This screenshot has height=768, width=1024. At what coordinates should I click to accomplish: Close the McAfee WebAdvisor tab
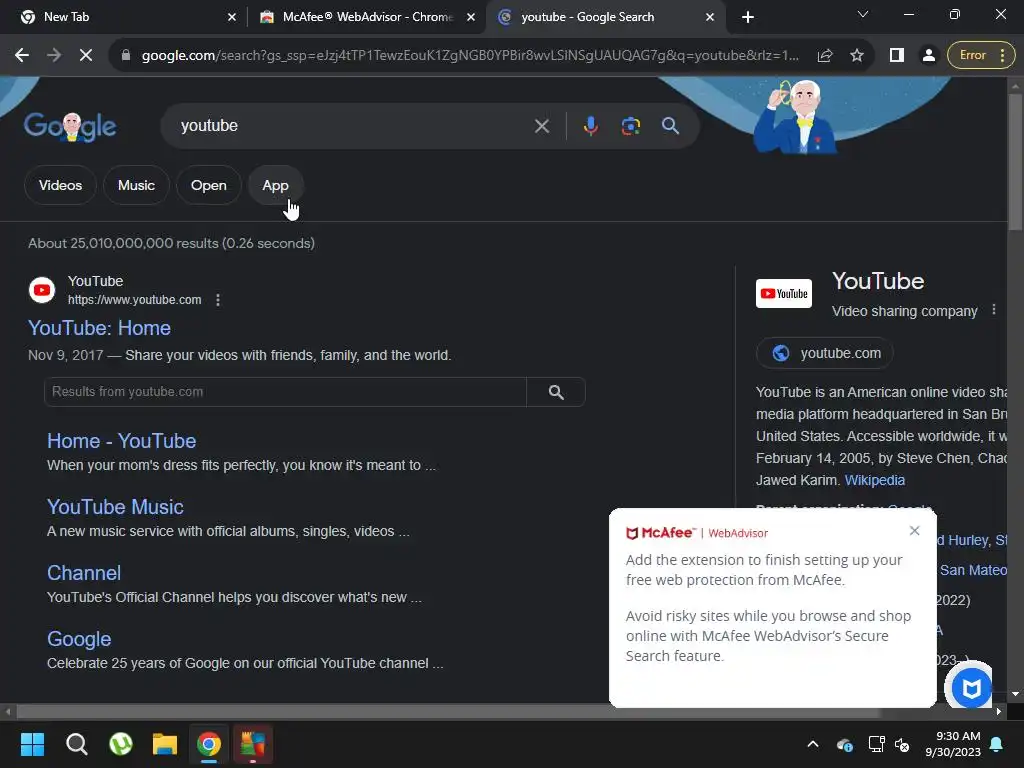click(471, 18)
